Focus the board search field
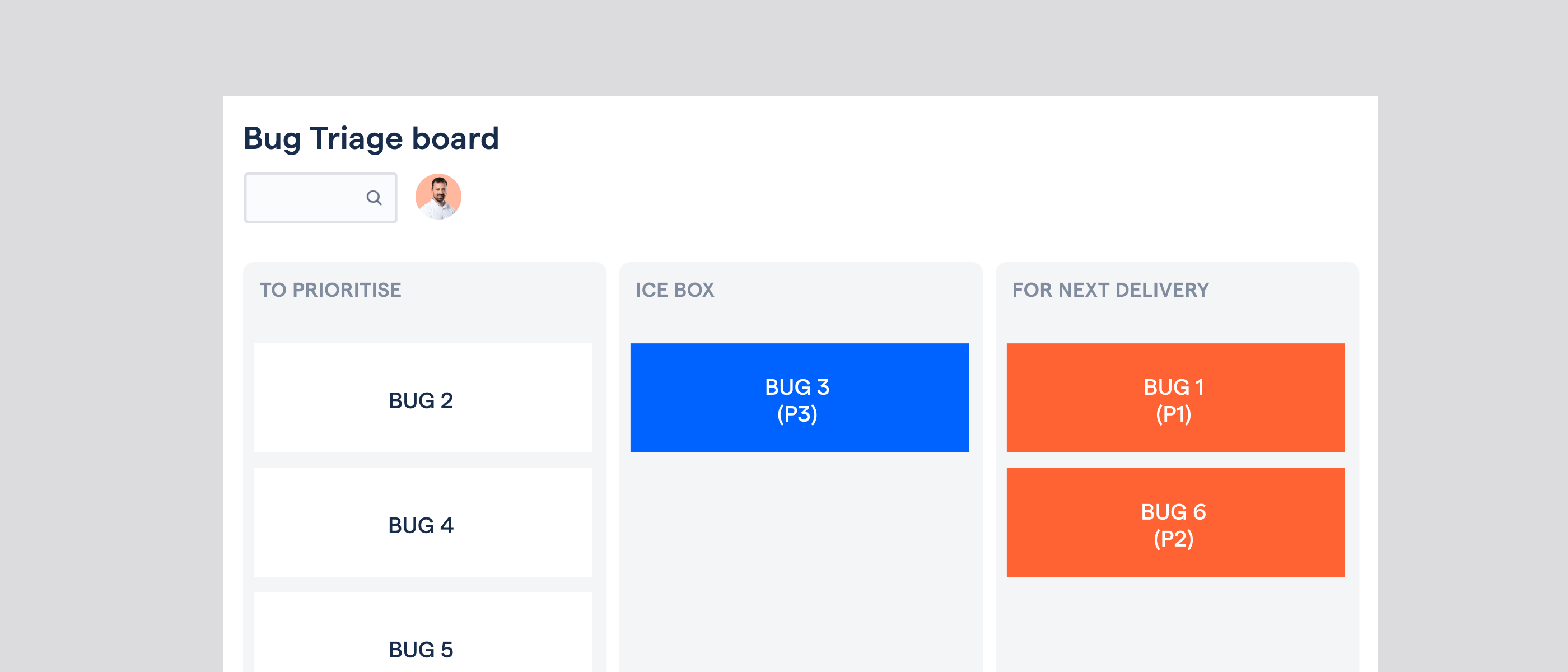The height and width of the screenshot is (672, 1568). tap(321, 198)
